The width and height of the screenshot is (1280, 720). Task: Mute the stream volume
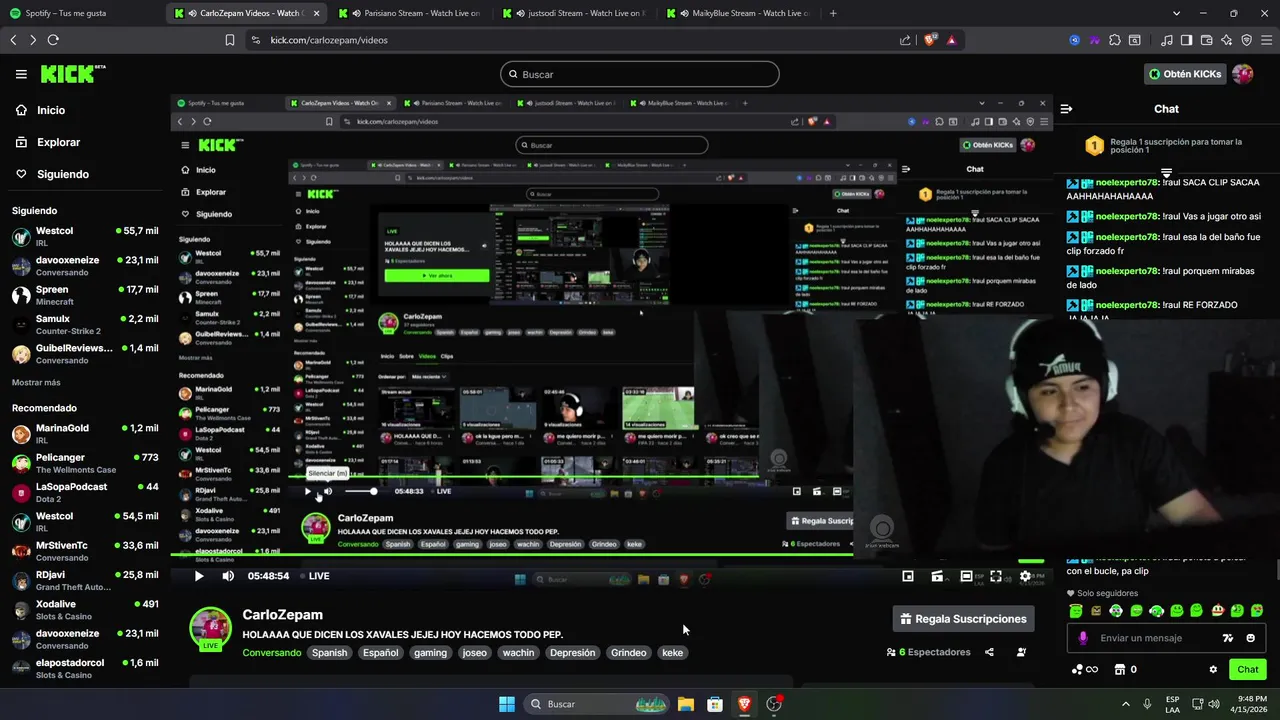tap(228, 576)
